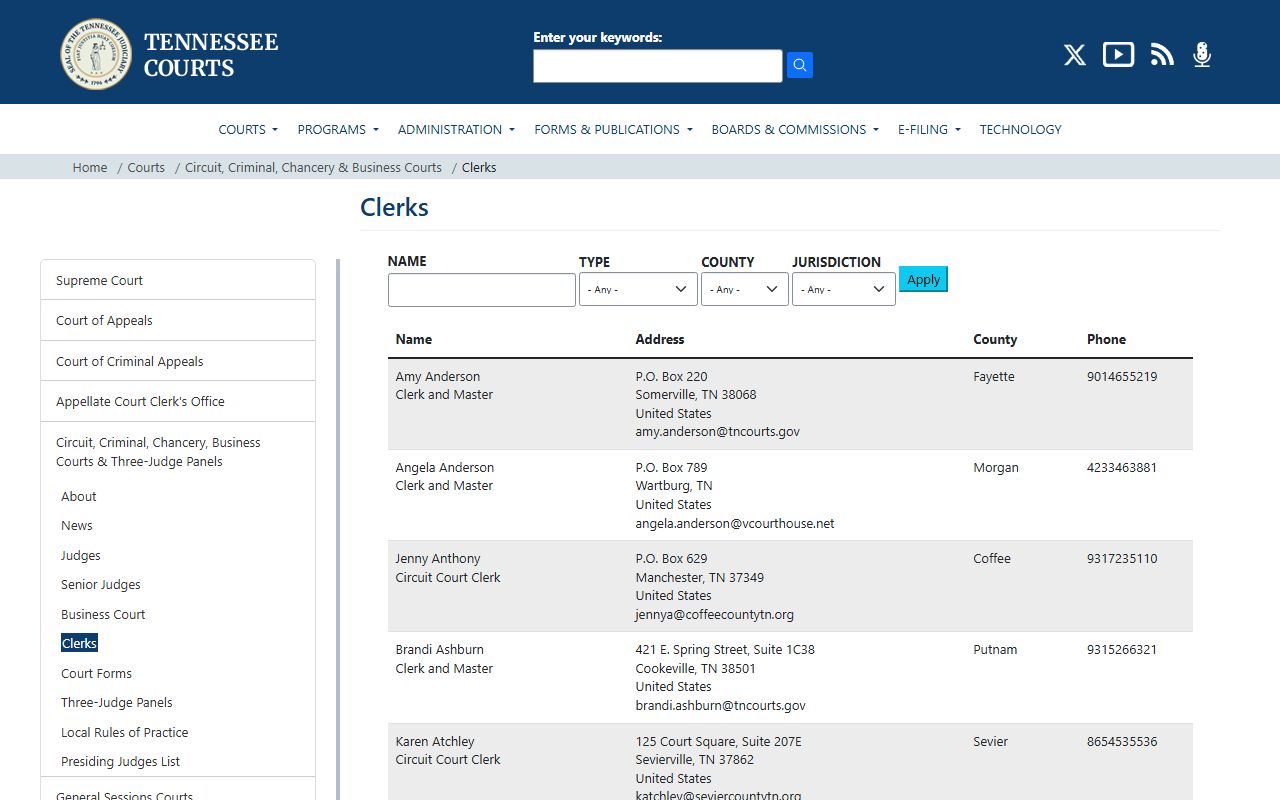1280x800 pixels.
Task: Open the Type filter dropdown
Action: click(x=638, y=289)
